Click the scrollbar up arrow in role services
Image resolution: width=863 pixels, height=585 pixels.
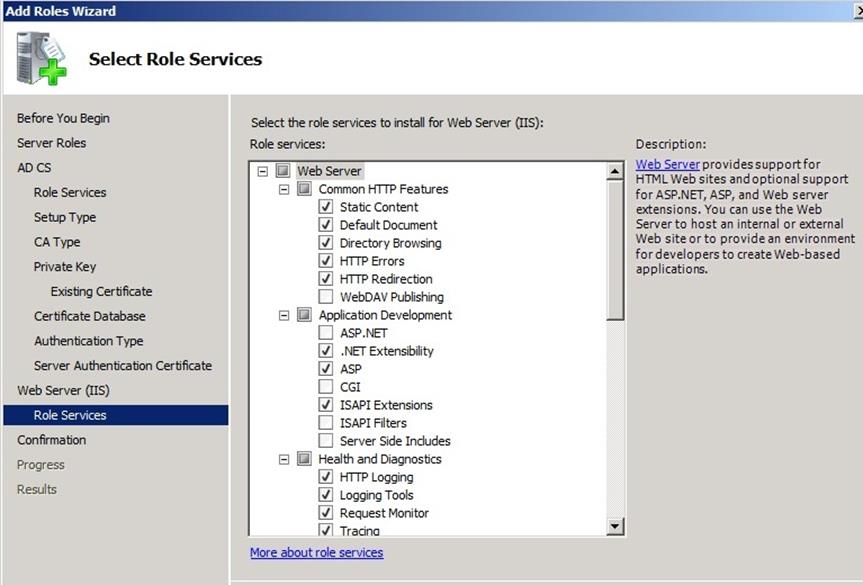[615, 171]
